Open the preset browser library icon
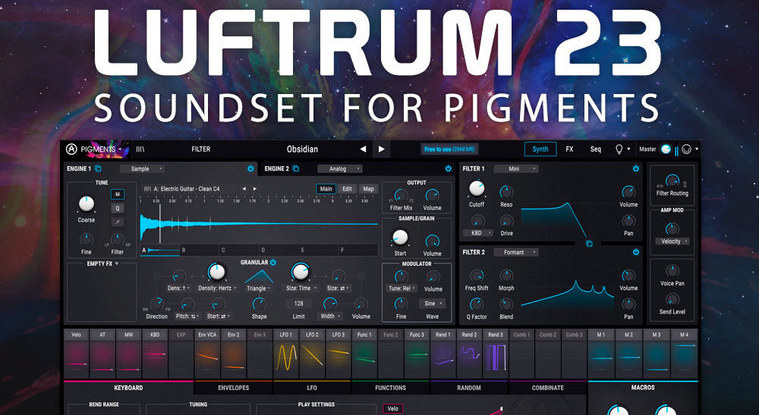This screenshot has height=415, width=759. click(140, 149)
